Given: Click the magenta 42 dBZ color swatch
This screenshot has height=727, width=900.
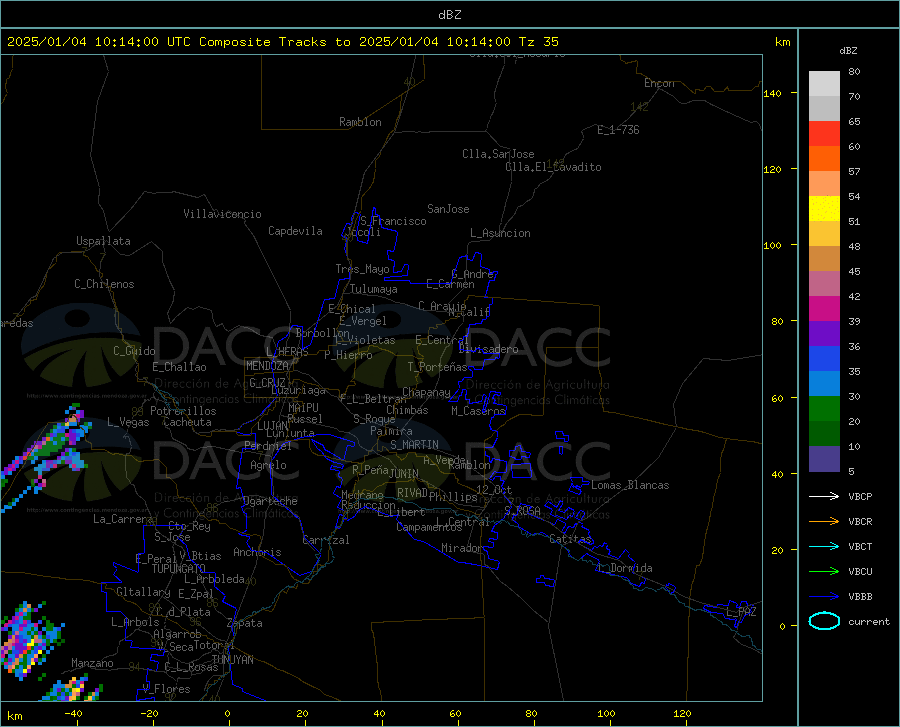Looking at the screenshot, I should click(824, 309).
